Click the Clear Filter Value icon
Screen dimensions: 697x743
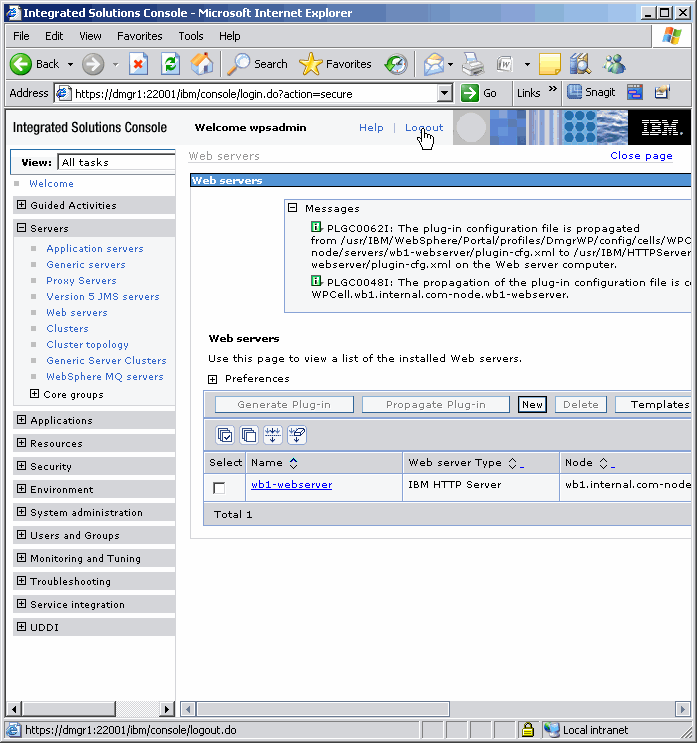[x=297, y=435]
